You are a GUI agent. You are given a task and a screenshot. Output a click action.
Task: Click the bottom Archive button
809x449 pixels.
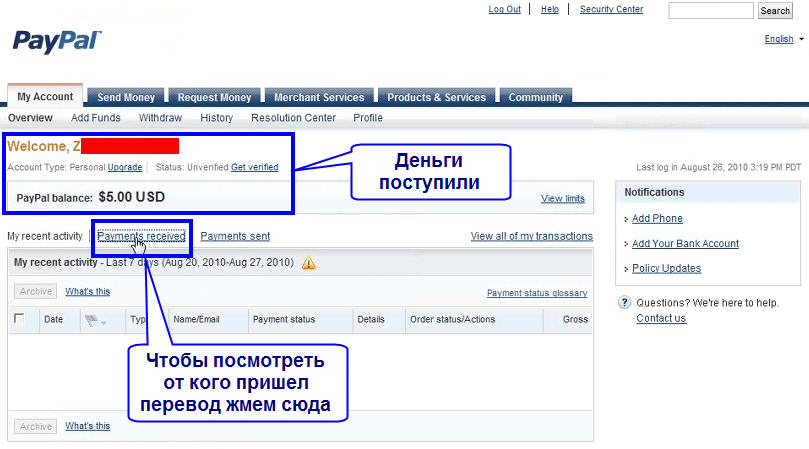pyautogui.click(x=36, y=427)
